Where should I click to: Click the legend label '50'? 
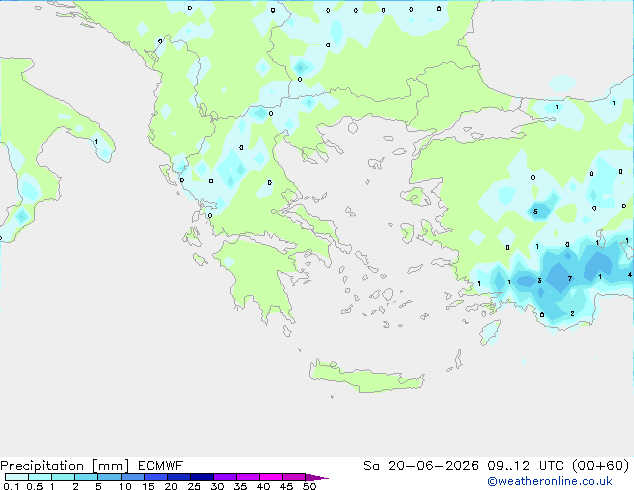(309, 486)
